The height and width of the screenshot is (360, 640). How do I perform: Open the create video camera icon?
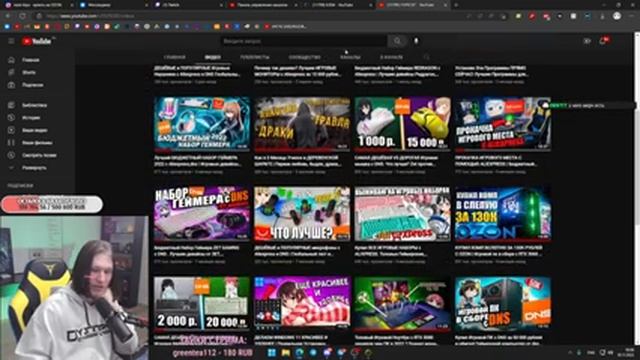587,41
